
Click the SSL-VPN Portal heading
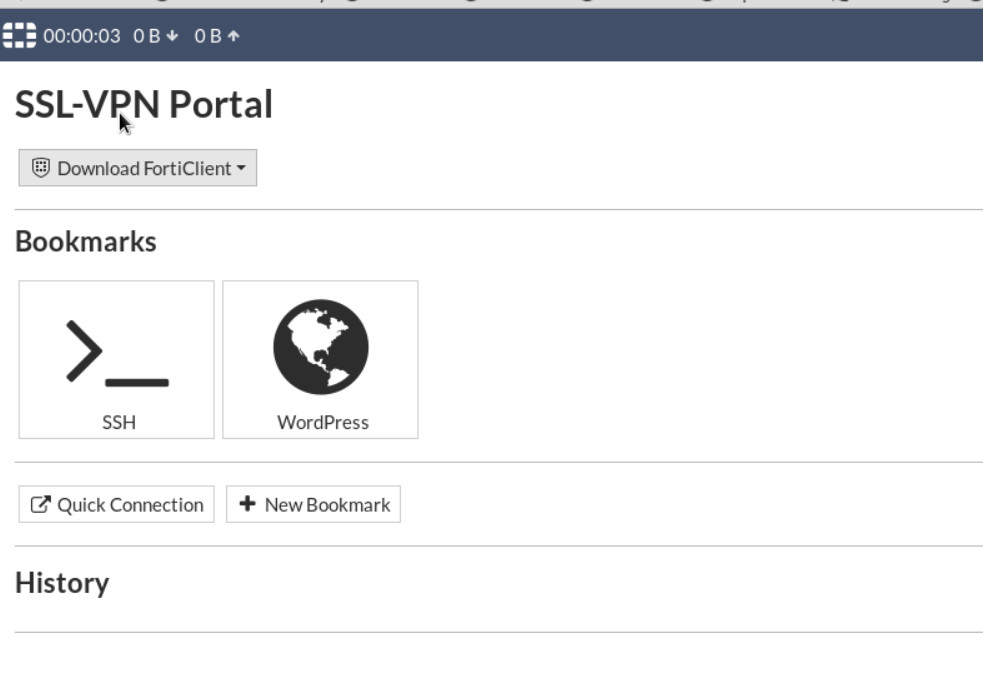[144, 104]
